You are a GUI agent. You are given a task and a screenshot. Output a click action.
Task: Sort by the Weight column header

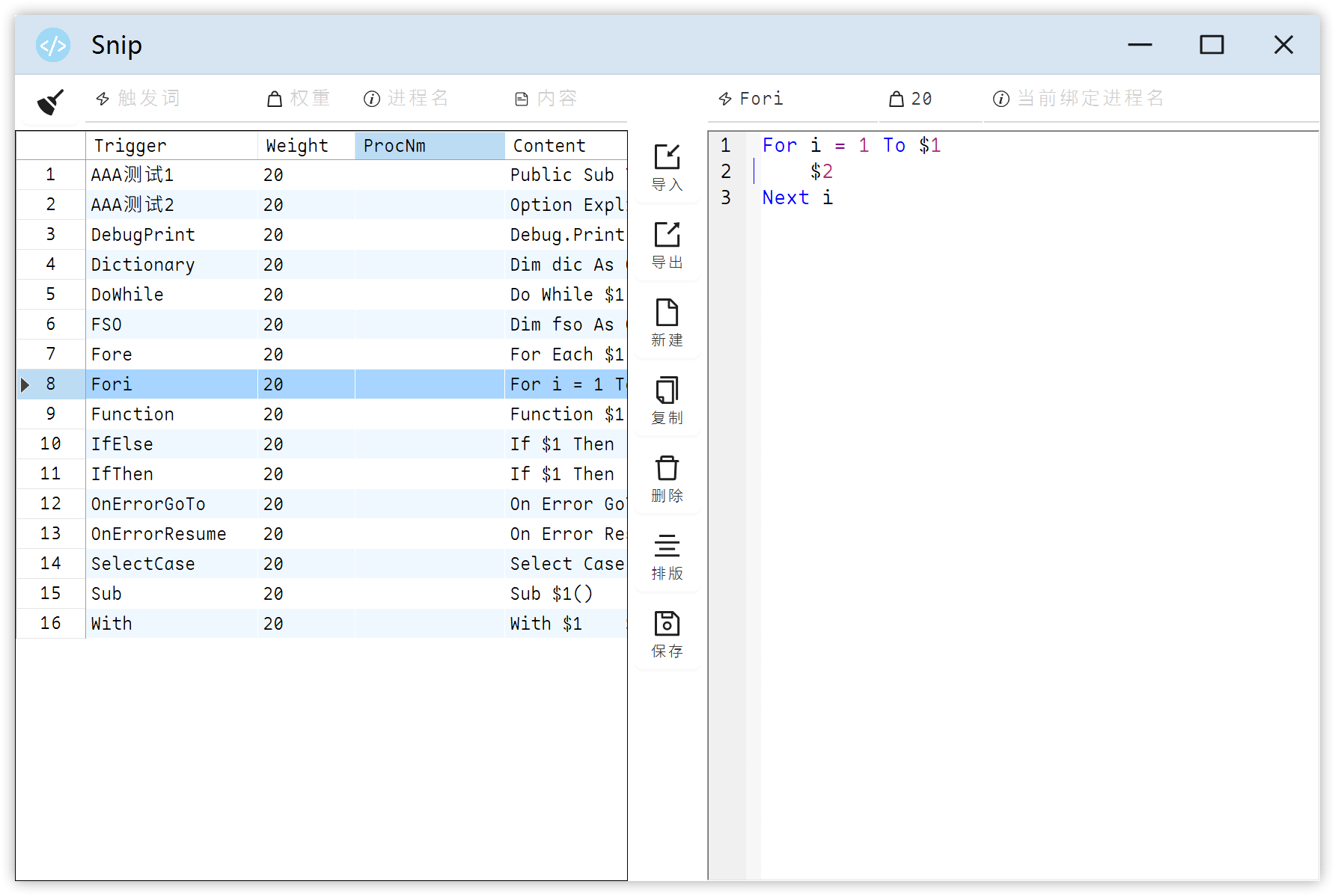(x=305, y=146)
